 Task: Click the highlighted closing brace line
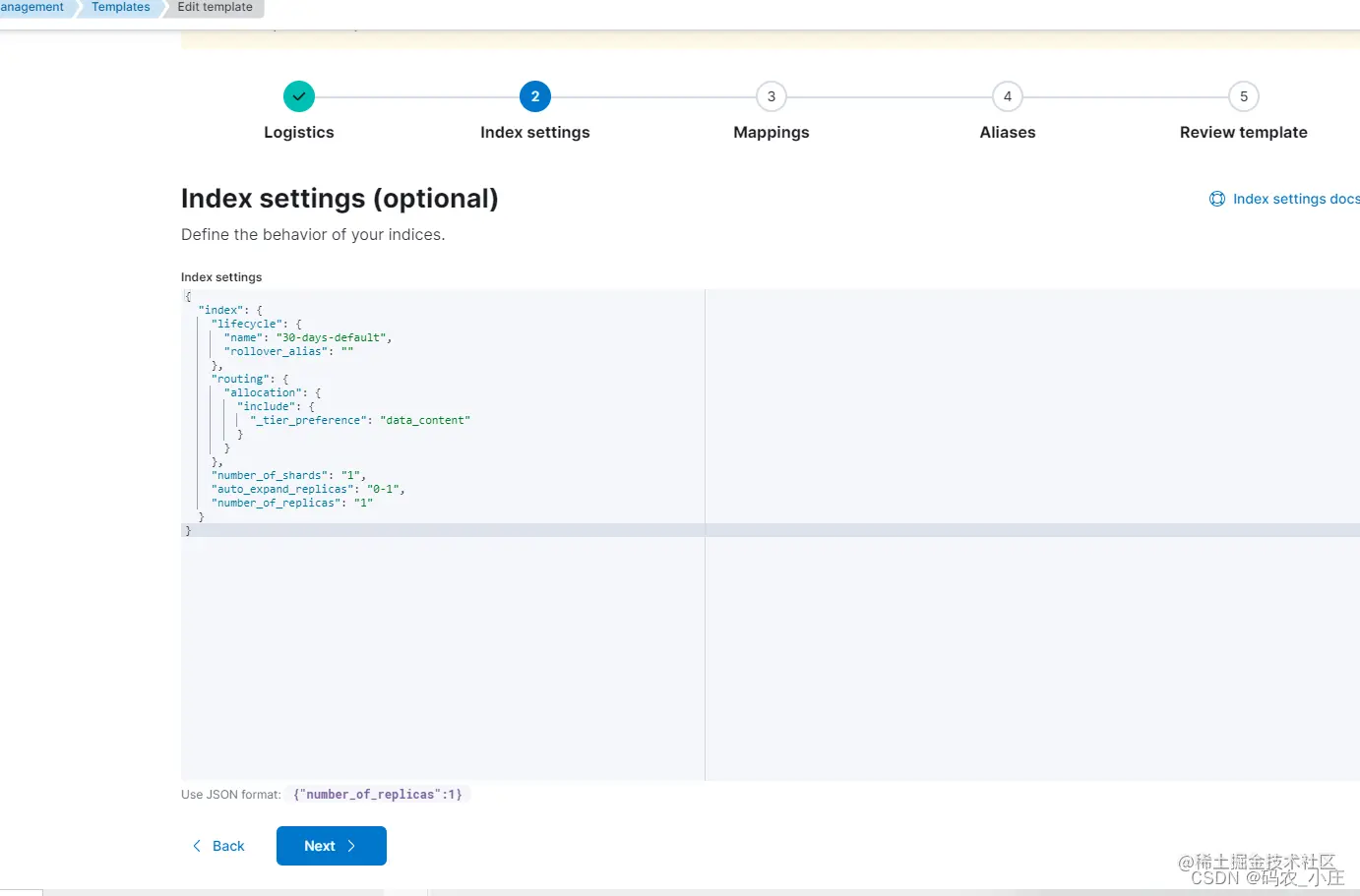(x=771, y=530)
